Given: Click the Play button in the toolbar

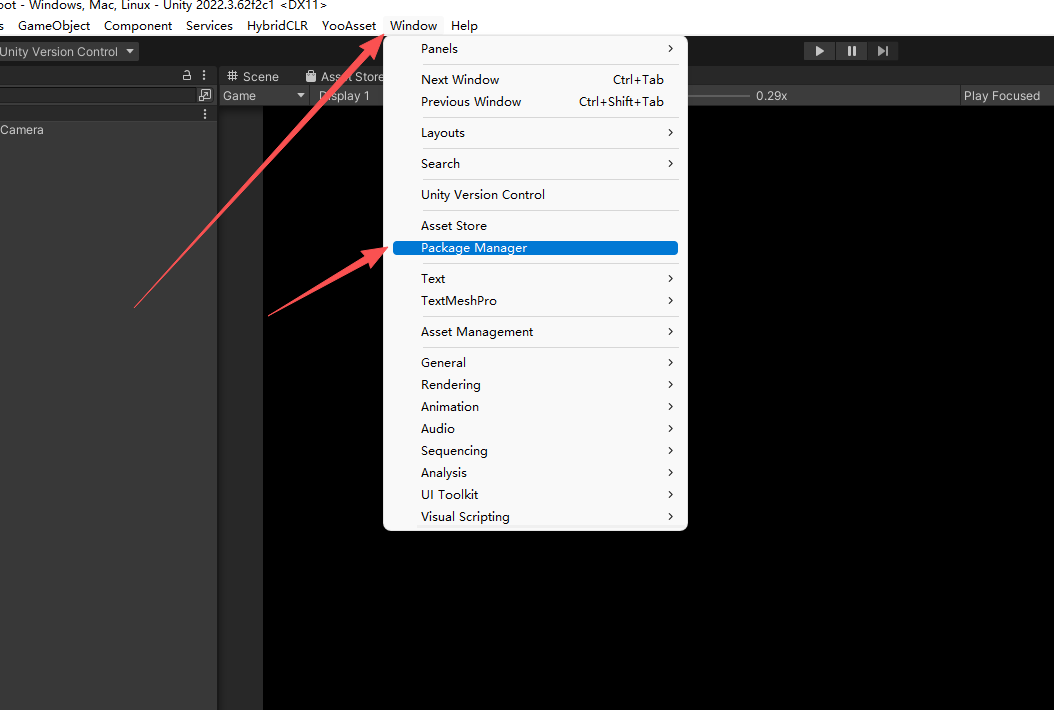Looking at the screenshot, I should pos(819,51).
